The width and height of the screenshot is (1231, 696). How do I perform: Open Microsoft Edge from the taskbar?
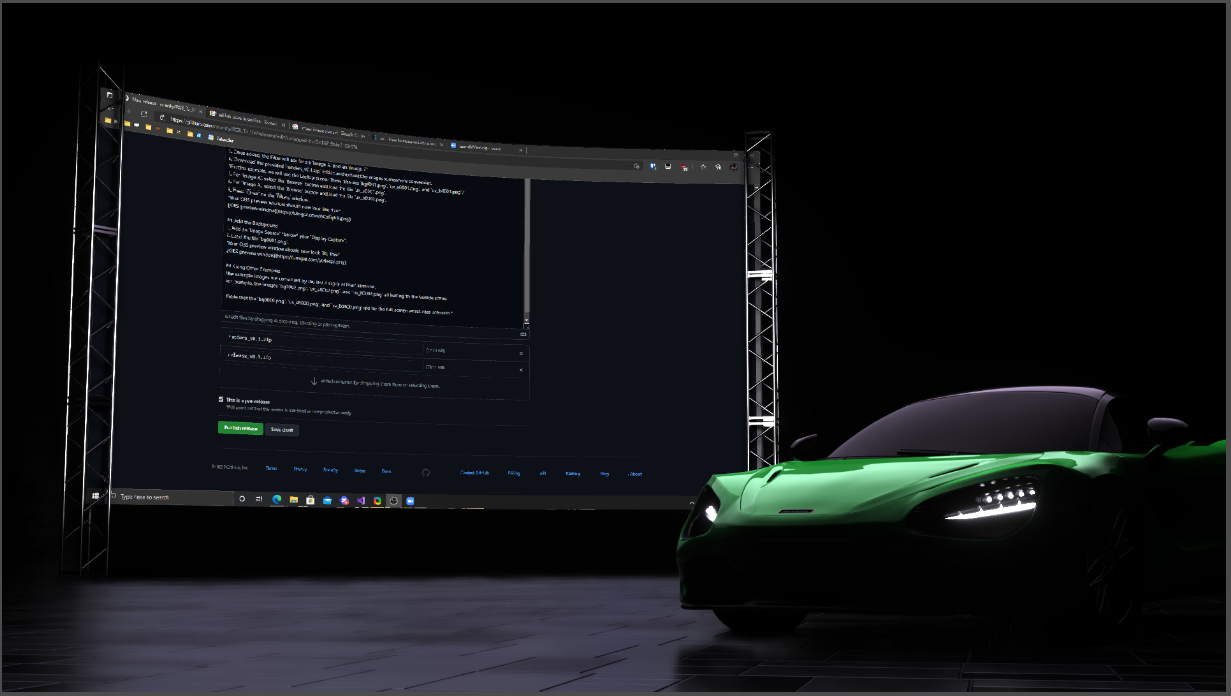point(277,499)
